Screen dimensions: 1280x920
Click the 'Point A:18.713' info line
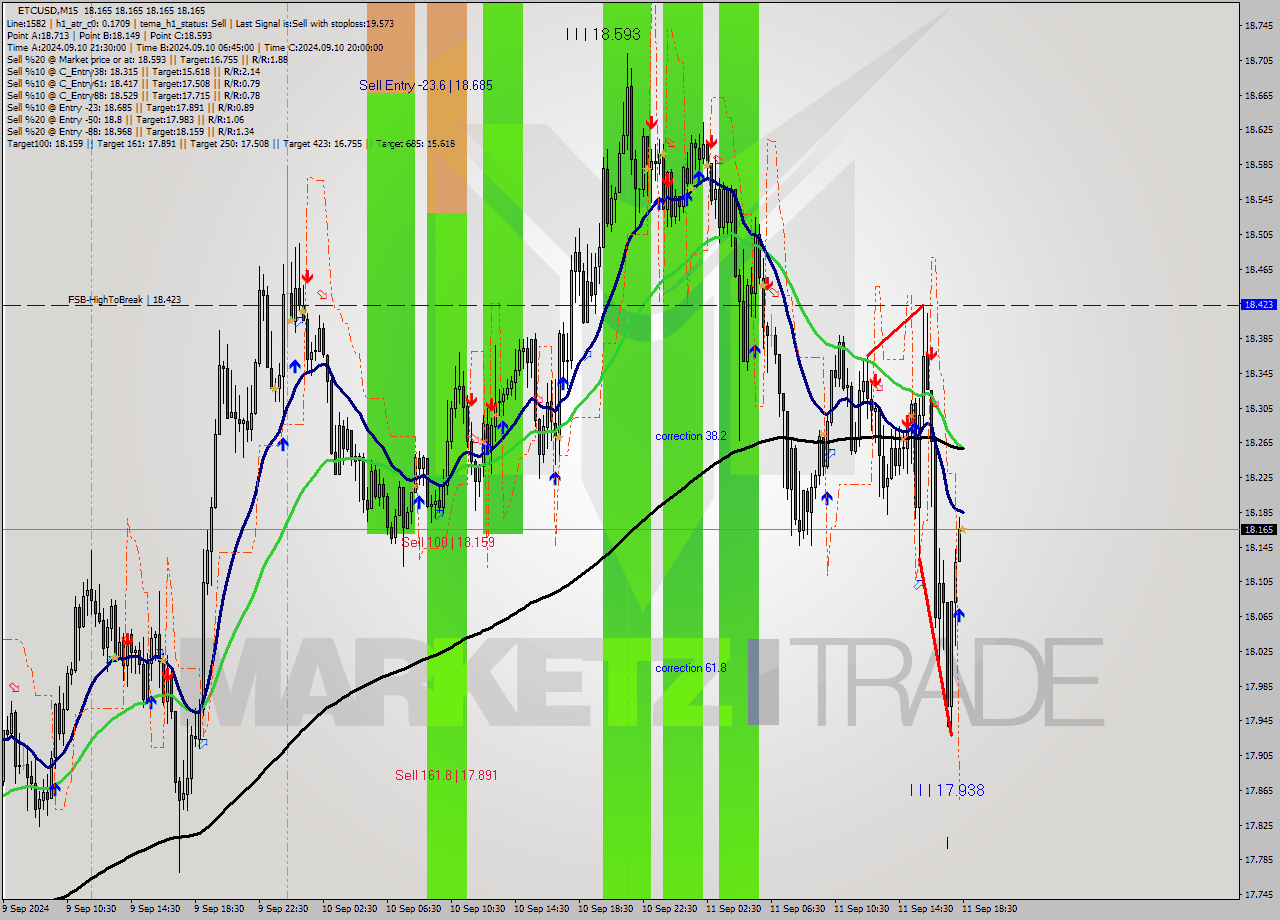pyautogui.click(x=109, y=35)
